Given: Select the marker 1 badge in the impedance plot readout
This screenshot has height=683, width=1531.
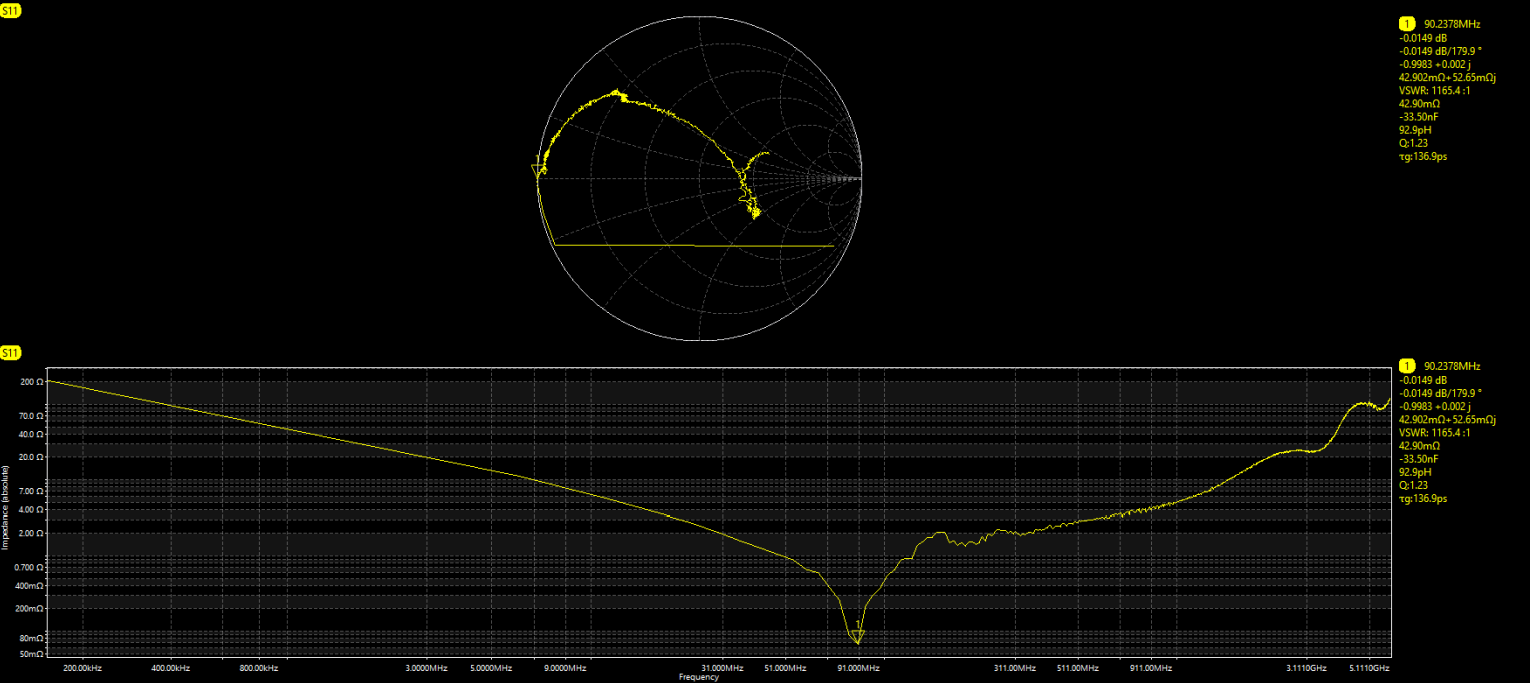Looking at the screenshot, I should click(x=1406, y=367).
